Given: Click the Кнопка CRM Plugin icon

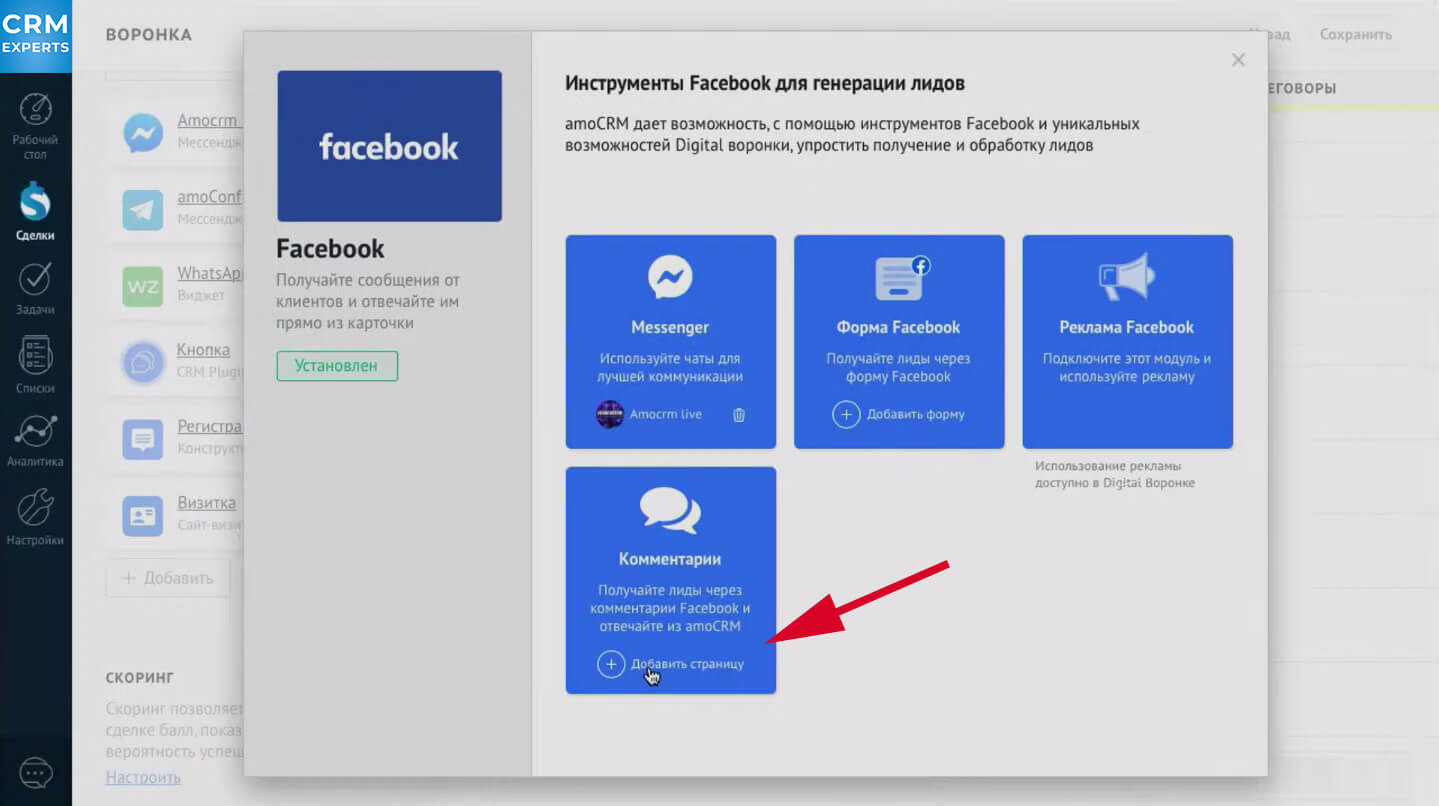Looking at the screenshot, I should coord(143,363).
